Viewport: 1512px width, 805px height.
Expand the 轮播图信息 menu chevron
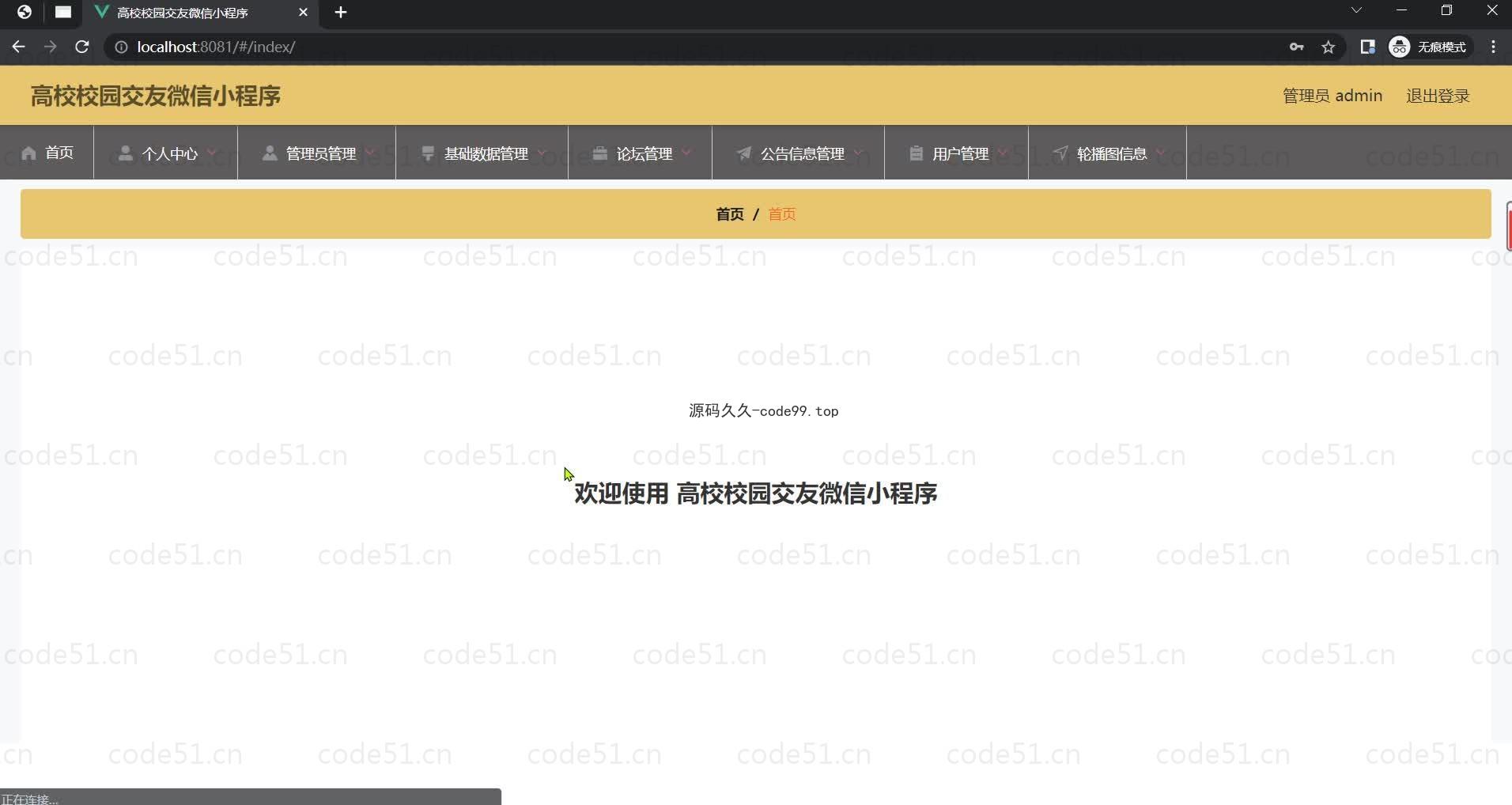[x=1160, y=152]
